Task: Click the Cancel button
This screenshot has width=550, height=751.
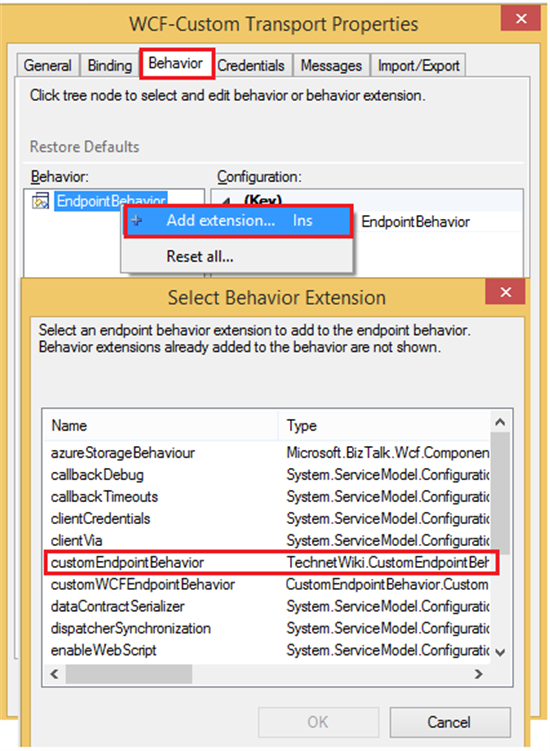Action: [x=449, y=722]
